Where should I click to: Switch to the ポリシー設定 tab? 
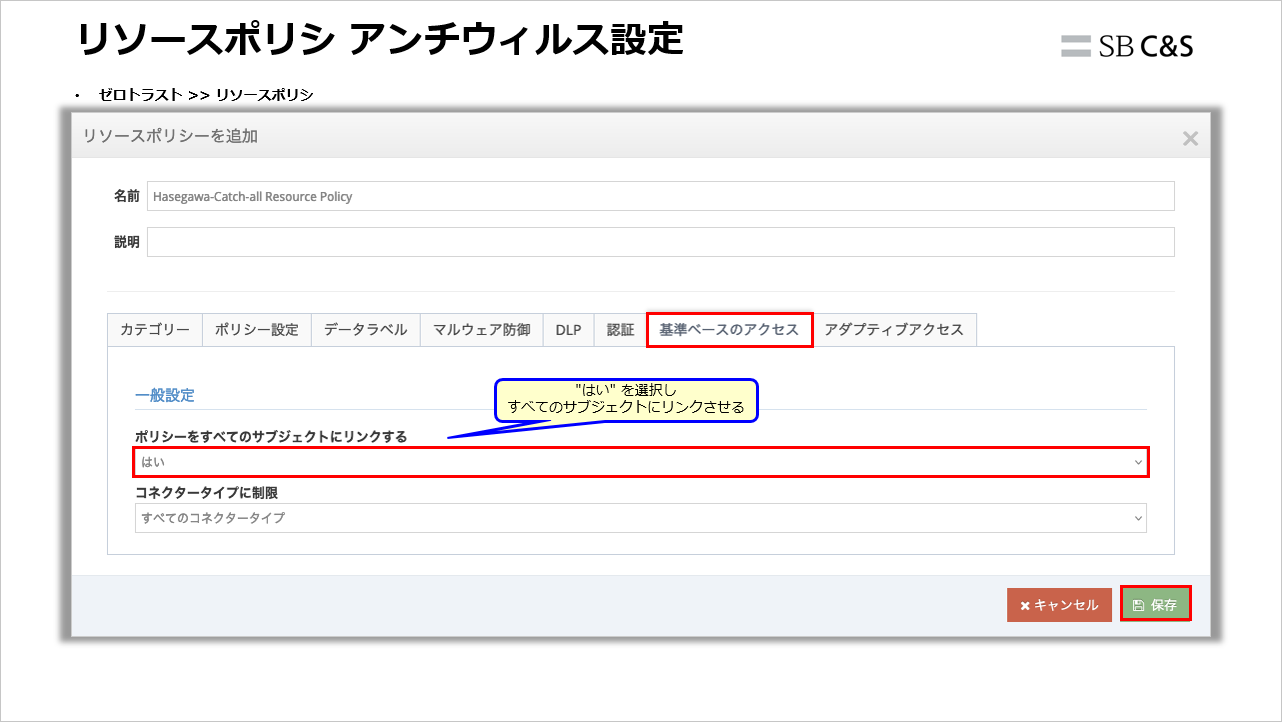point(257,330)
